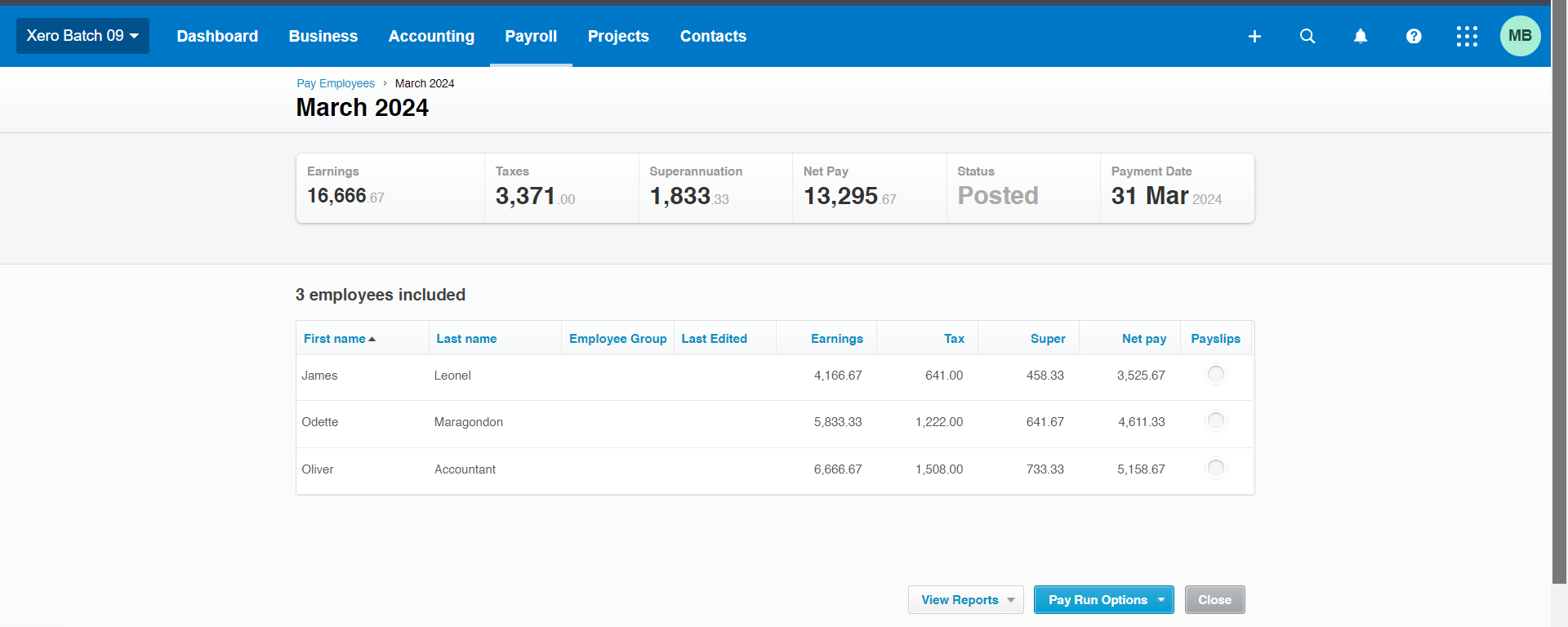The image size is (1568, 627).
Task: Select payslip radio for Oliver Accountant
Action: click(1216, 469)
